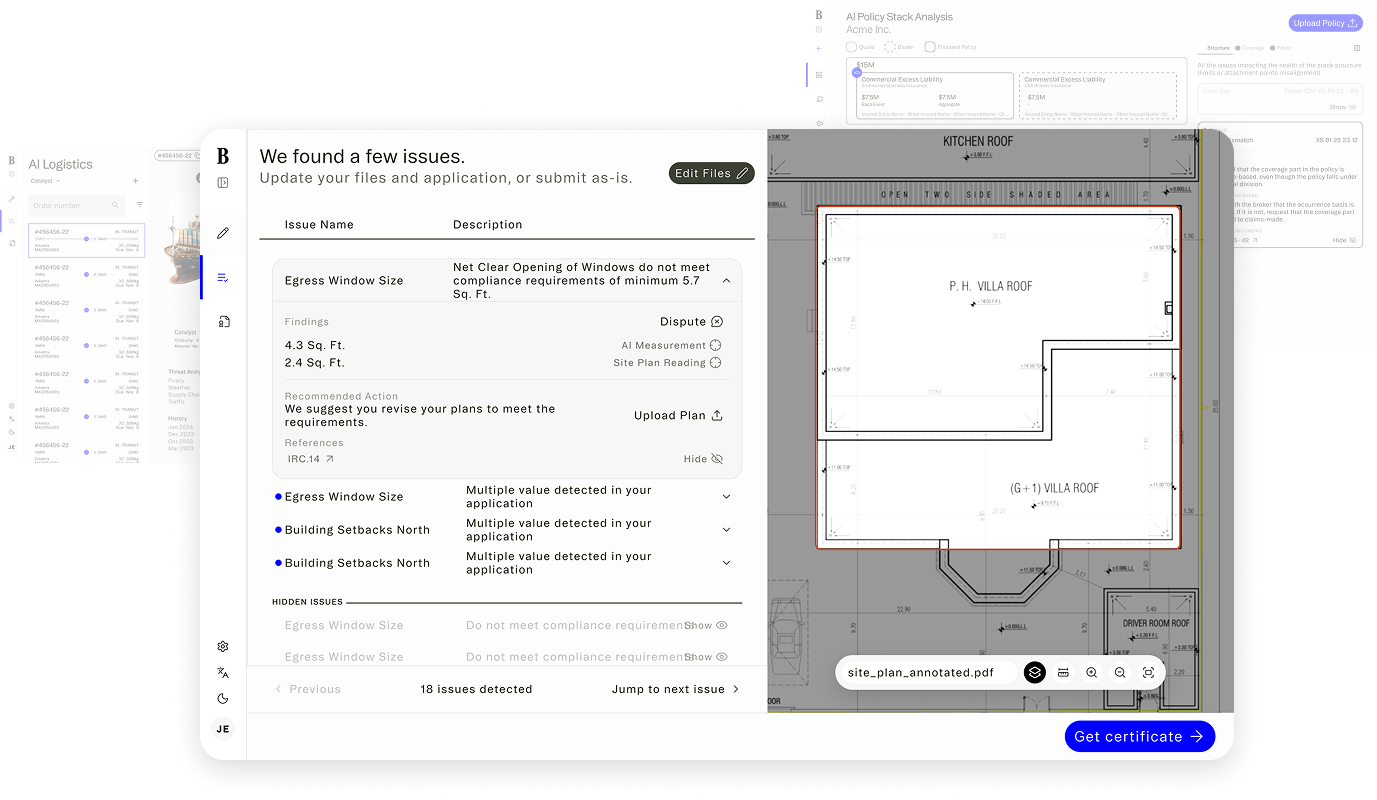Expand second Building Setbacks North issue
Screen dimensions: 1377x800
coord(726,563)
